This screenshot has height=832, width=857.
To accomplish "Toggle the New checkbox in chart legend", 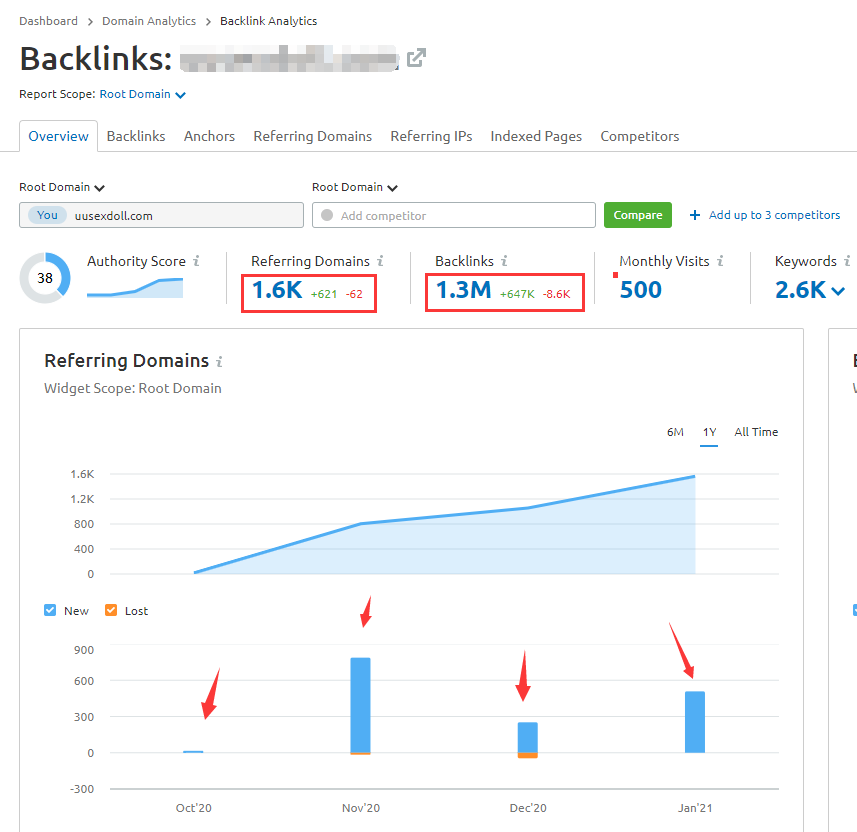I will 50,610.
